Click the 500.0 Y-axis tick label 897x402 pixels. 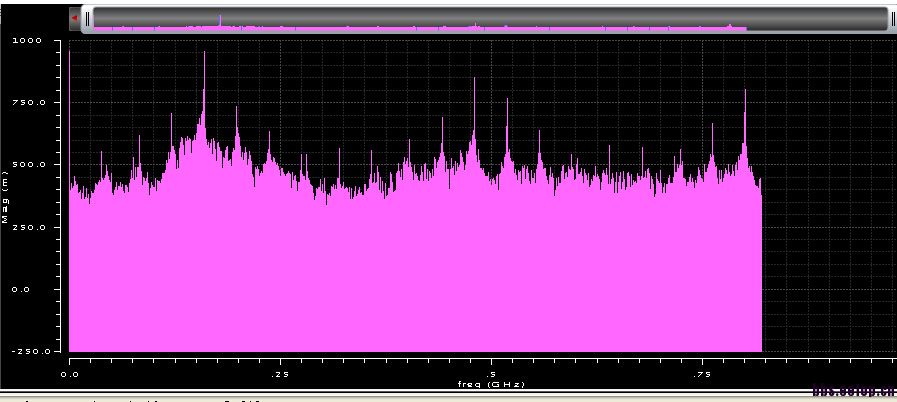(x=28, y=165)
